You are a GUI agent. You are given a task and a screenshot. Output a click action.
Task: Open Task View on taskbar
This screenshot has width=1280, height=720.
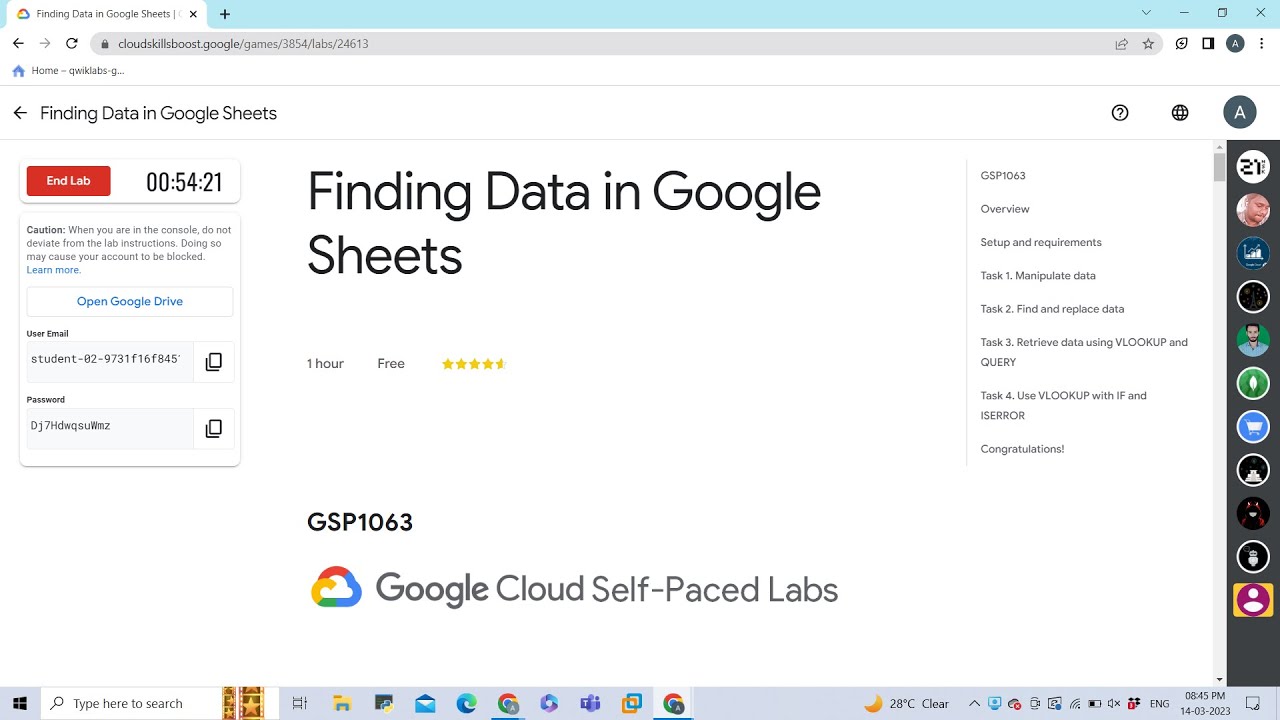coord(299,703)
